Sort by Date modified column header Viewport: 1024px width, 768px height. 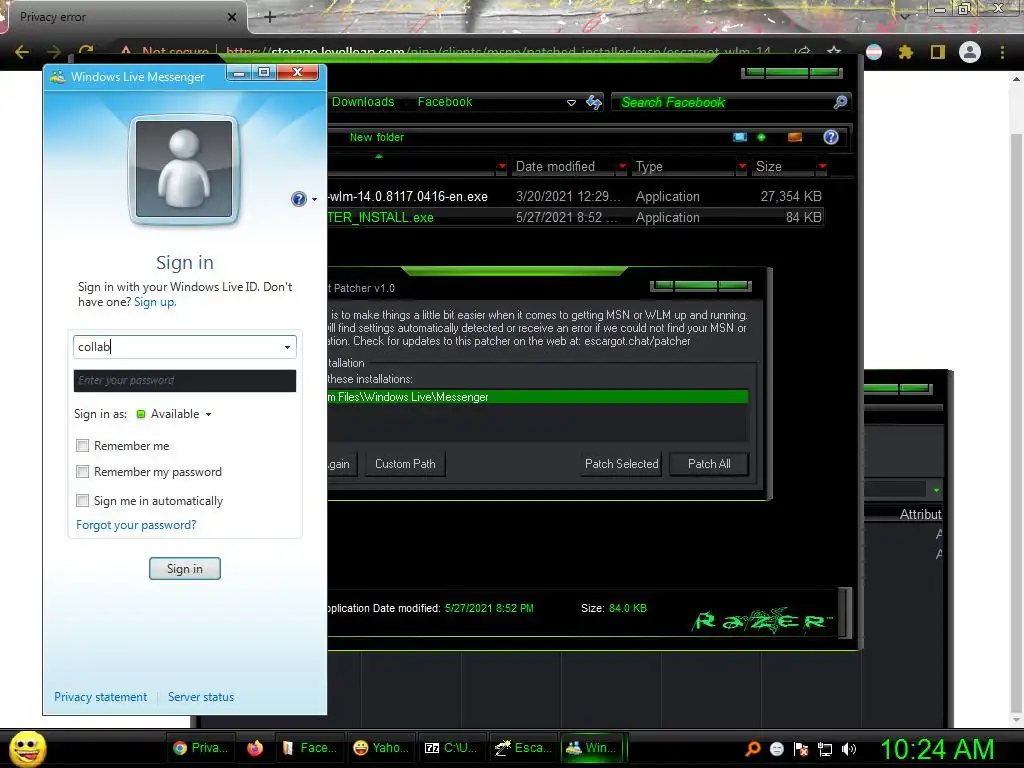point(555,167)
